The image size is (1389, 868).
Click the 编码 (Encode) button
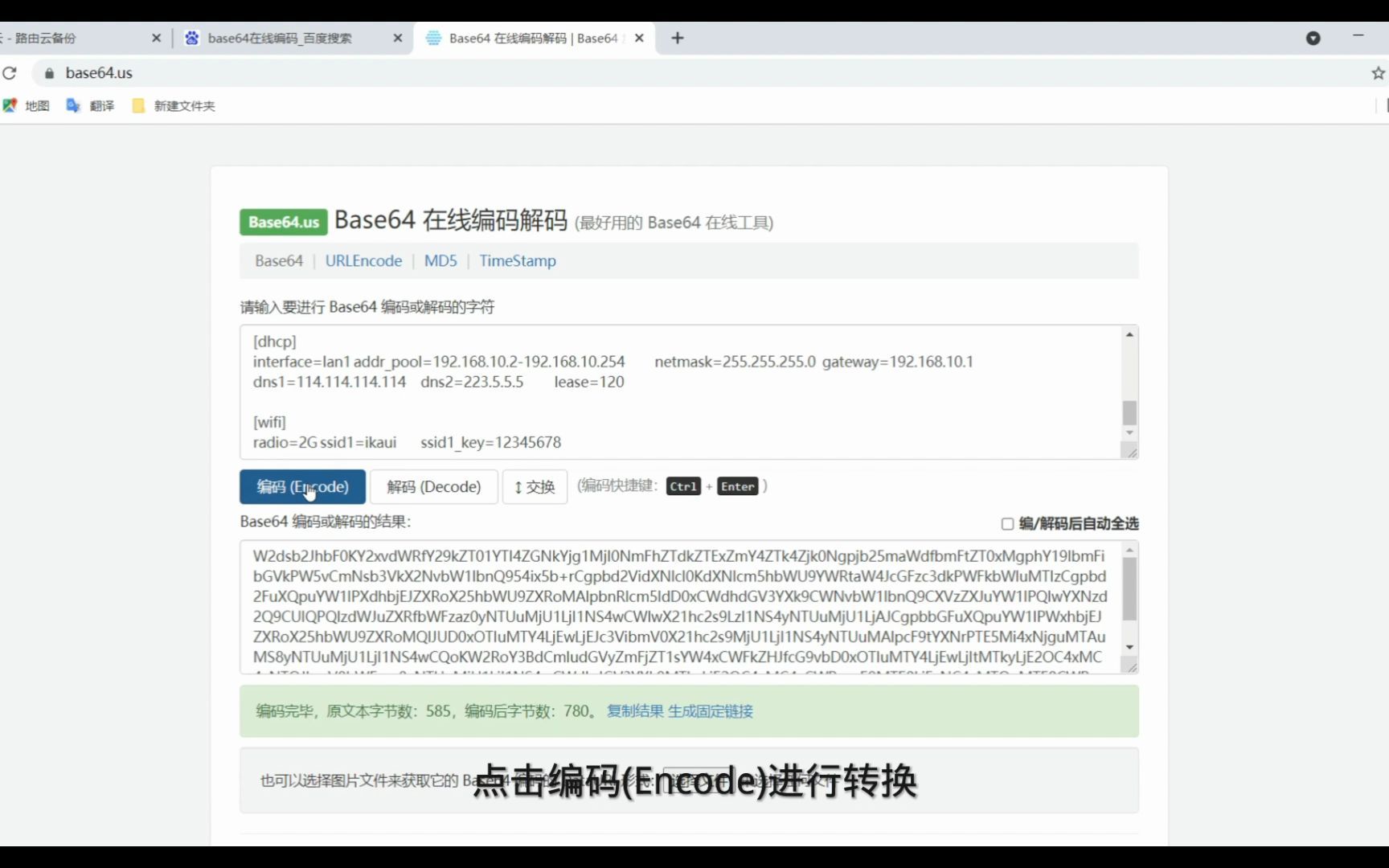pyautogui.click(x=302, y=486)
